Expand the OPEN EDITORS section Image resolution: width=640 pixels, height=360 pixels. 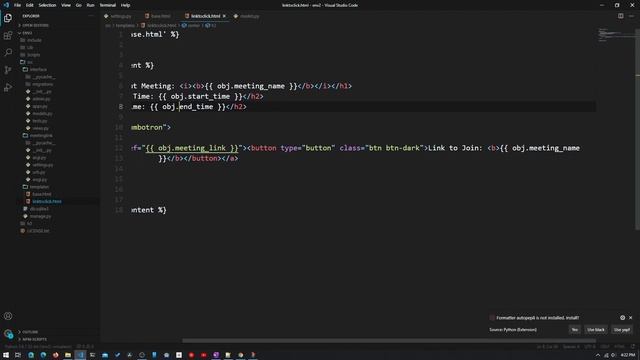pos(36,25)
